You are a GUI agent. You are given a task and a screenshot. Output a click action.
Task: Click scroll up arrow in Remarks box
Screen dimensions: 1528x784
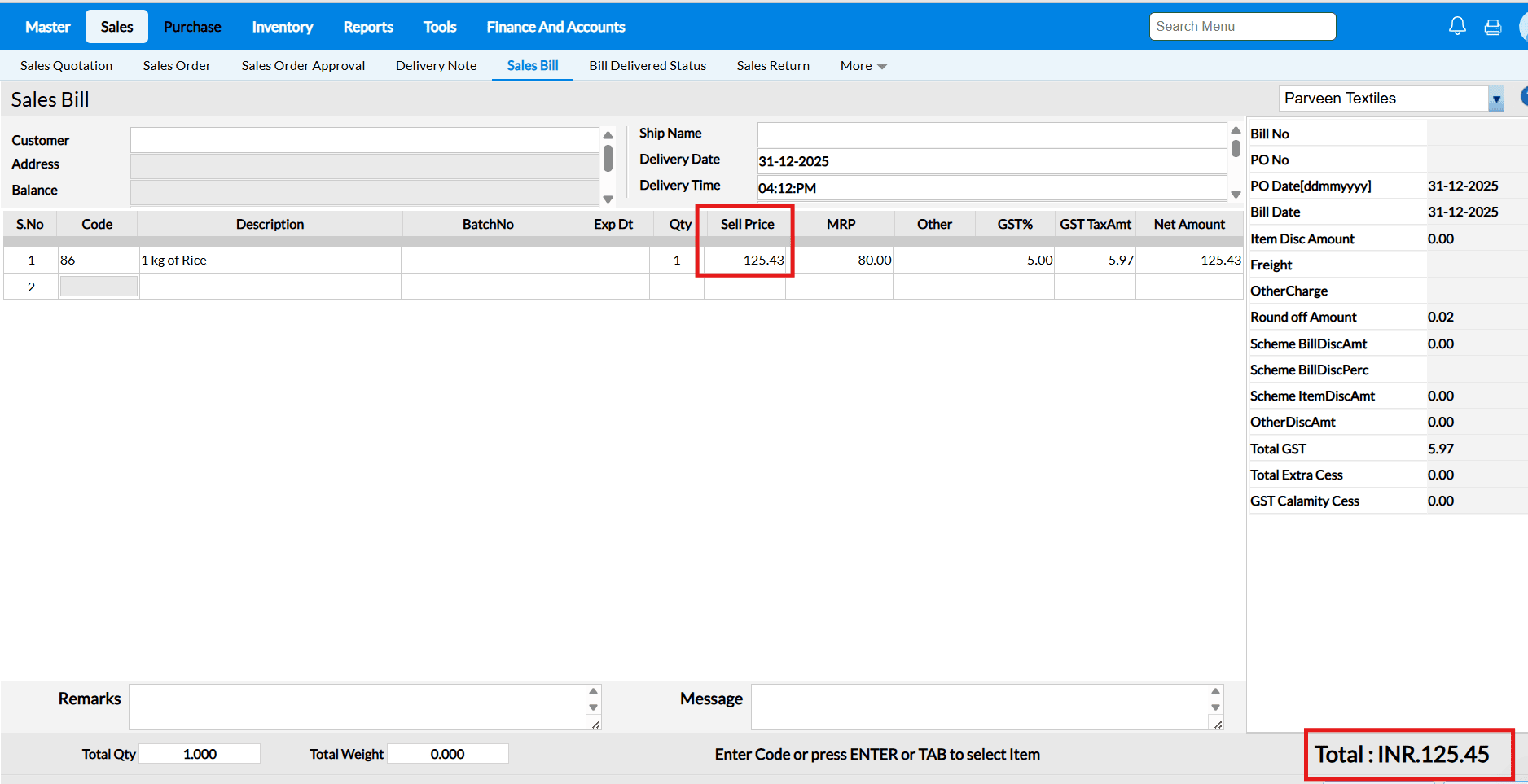(x=593, y=691)
